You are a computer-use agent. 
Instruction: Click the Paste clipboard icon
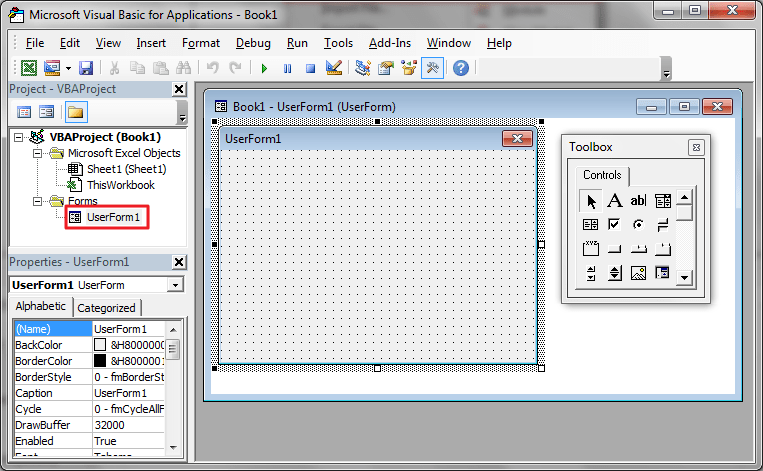(x=161, y=68)
